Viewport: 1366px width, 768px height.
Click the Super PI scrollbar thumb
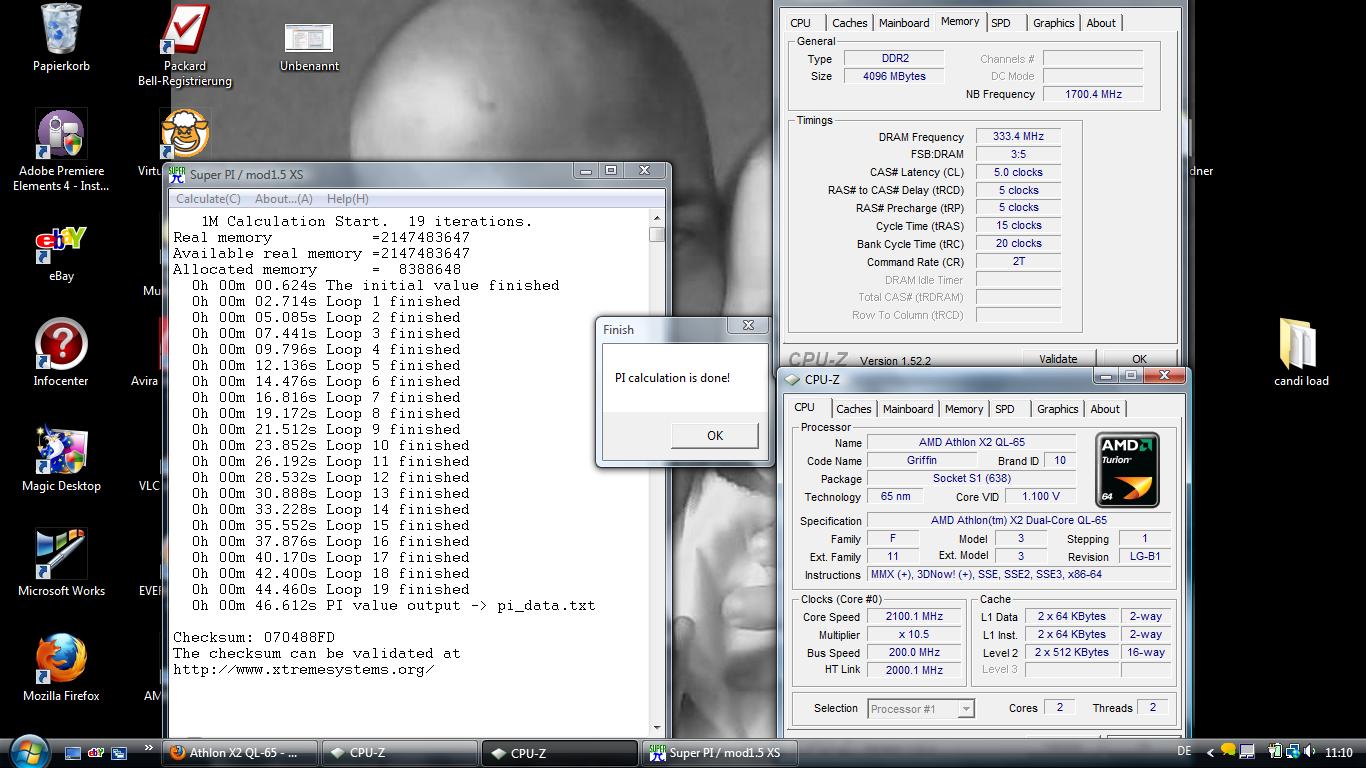[656, 235]
